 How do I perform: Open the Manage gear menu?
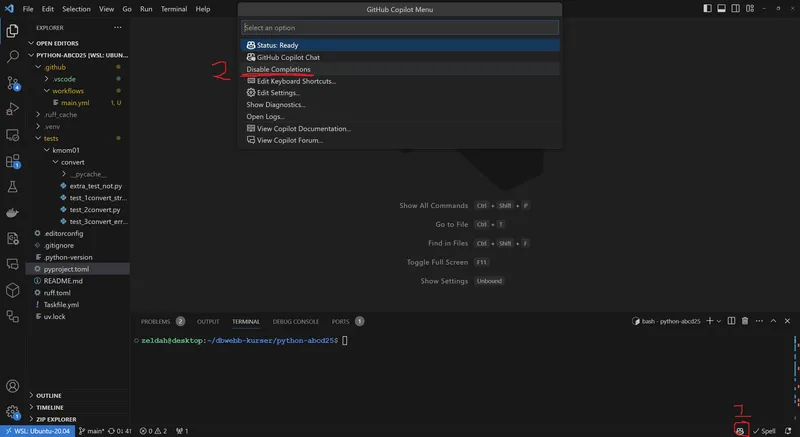click(x=12, y=412)
